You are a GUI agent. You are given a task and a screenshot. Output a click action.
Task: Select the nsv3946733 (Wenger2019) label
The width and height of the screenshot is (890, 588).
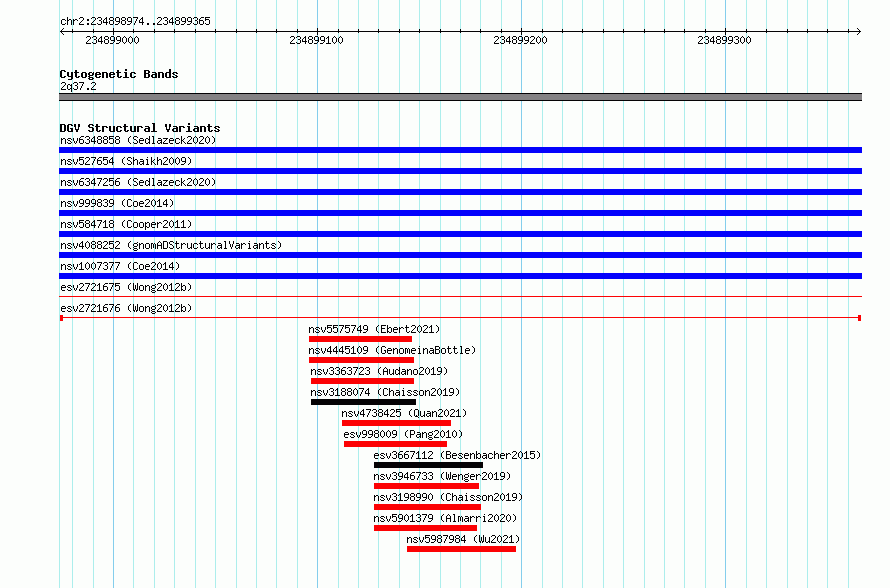[x=442, y=476]
